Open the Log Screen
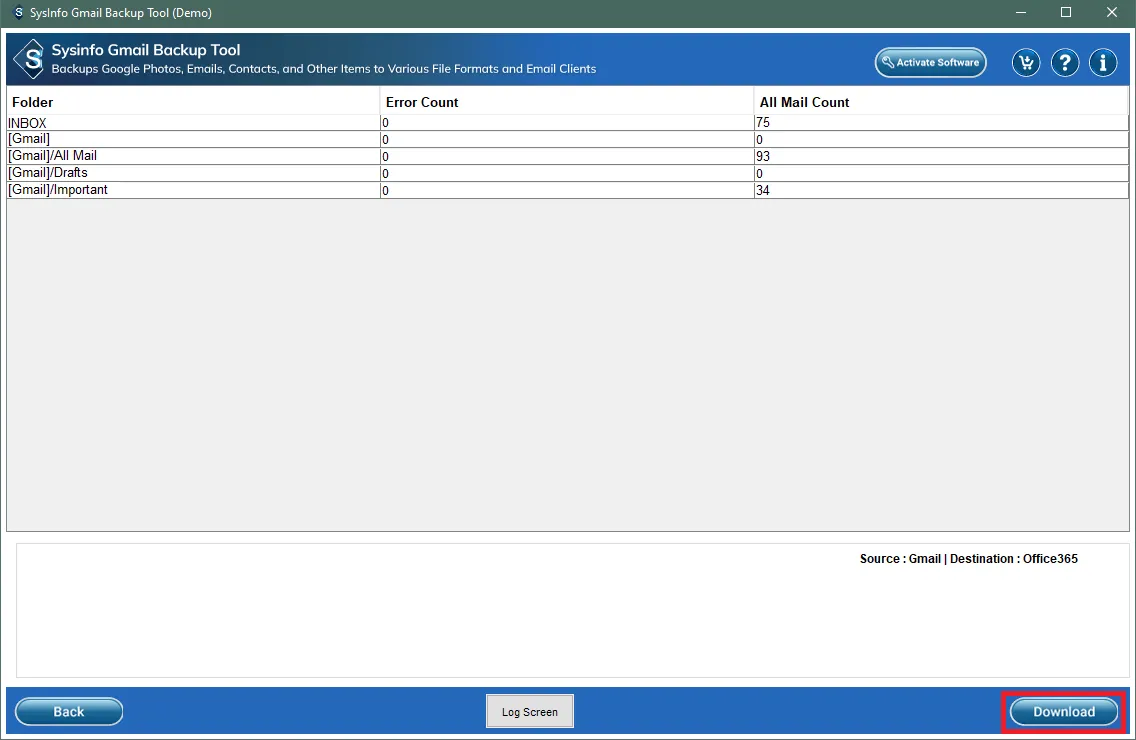Screen dimensions: 1136x740 tap(530, 712)
